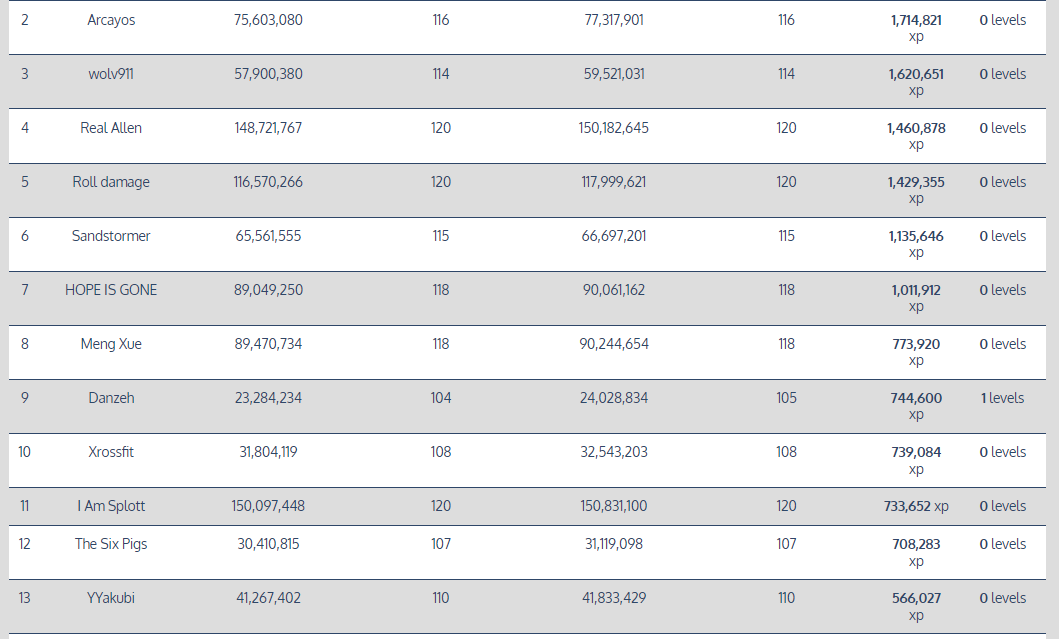Open the HOPE IS GONE profile
This screenshot has height=639, width=1059.
tap(111, 290)
